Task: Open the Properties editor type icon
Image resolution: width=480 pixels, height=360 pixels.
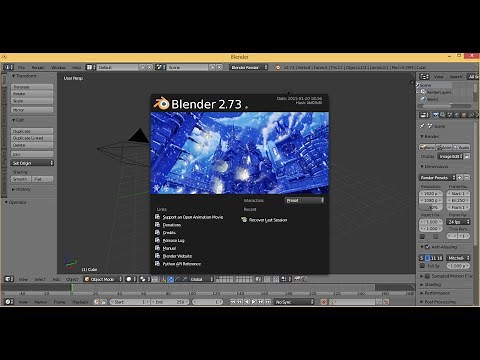Action: [424, 115]
